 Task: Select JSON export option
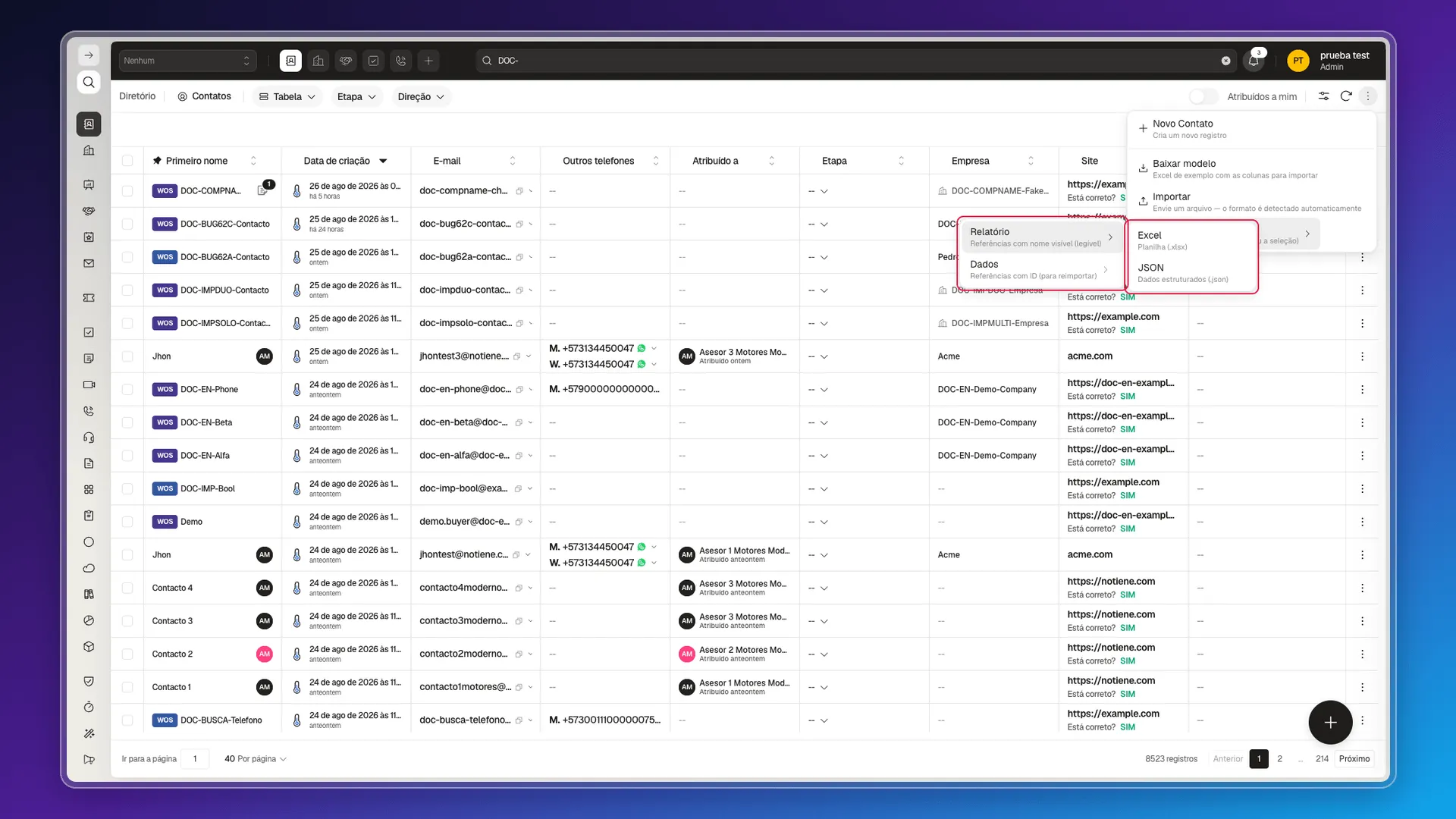pos(1192,273)
